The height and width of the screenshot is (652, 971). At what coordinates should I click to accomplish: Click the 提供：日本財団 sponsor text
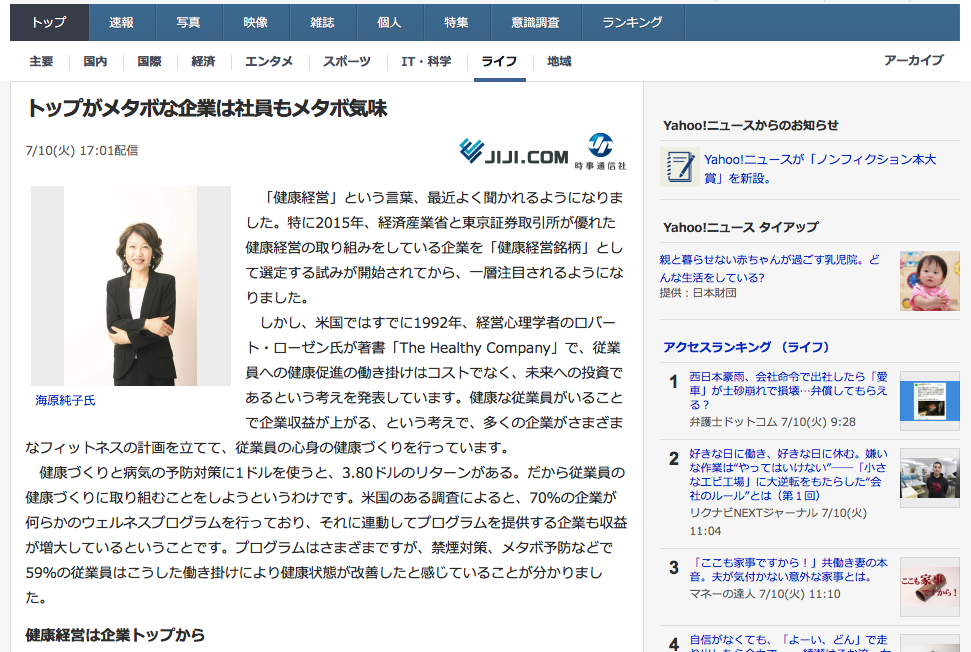pyautogui.click(x=698, y=293)
